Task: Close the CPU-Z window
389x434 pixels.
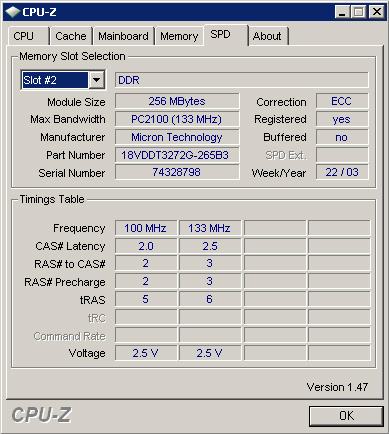Action: click(x=377, y=12)
